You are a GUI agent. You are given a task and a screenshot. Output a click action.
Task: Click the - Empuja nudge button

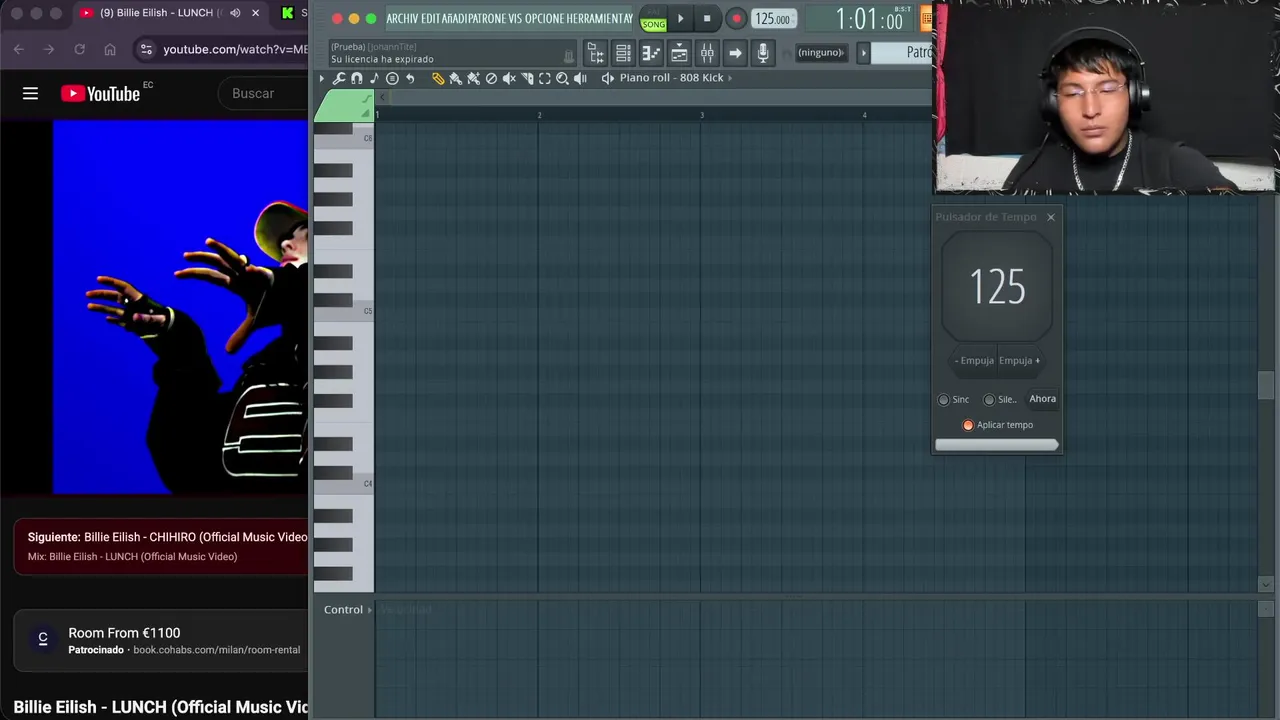point(974,361)
